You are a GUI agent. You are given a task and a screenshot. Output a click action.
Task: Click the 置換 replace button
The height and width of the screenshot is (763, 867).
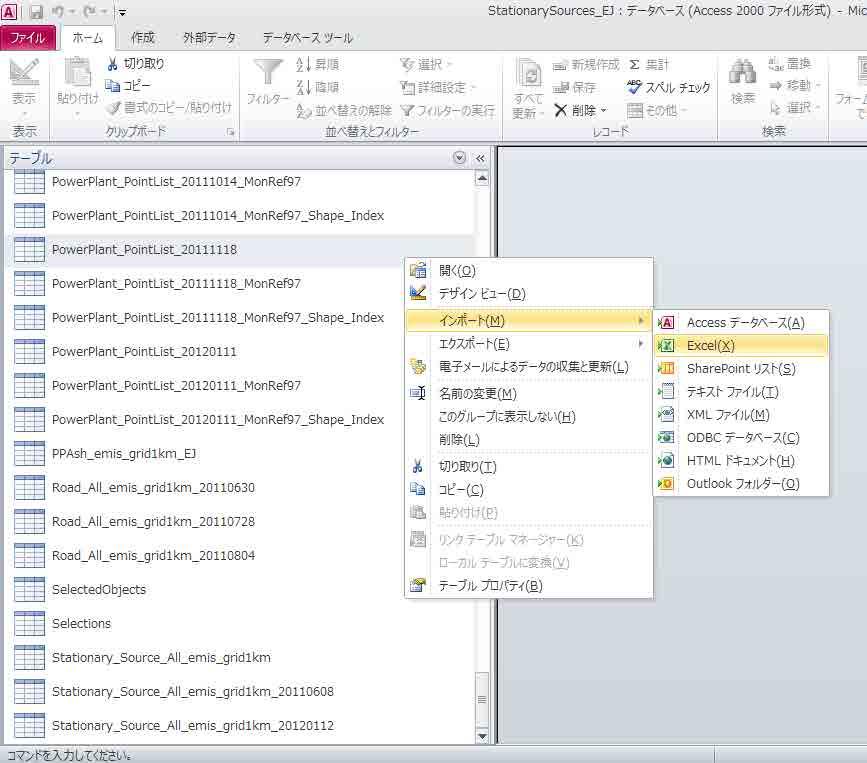790,64
